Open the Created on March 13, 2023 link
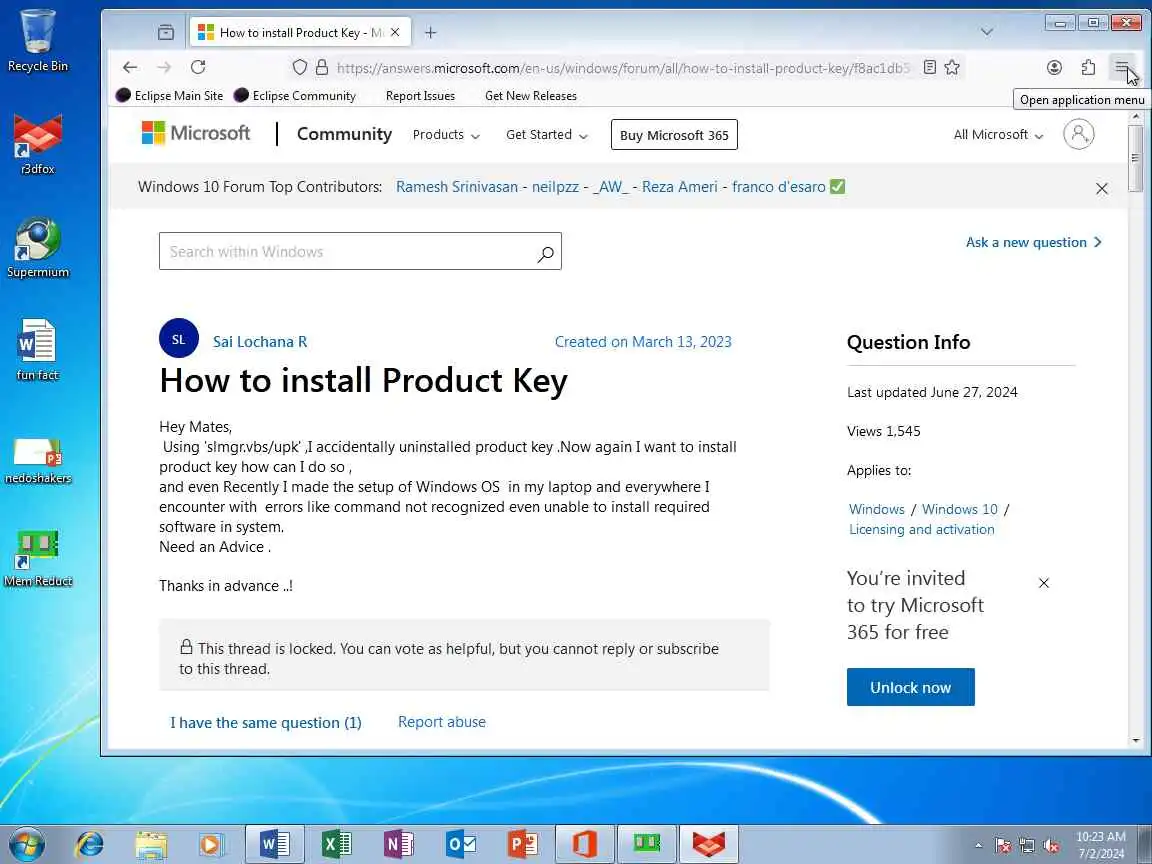The image size is (1152, 864). click(643, 342)
